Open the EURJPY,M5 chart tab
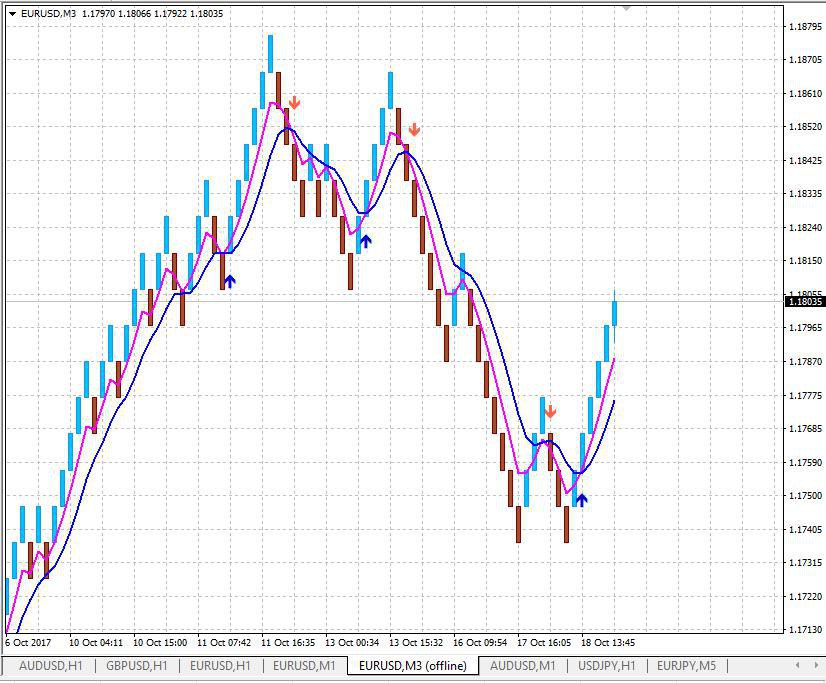This screenshot has height=683, width=826. [686, 666]
